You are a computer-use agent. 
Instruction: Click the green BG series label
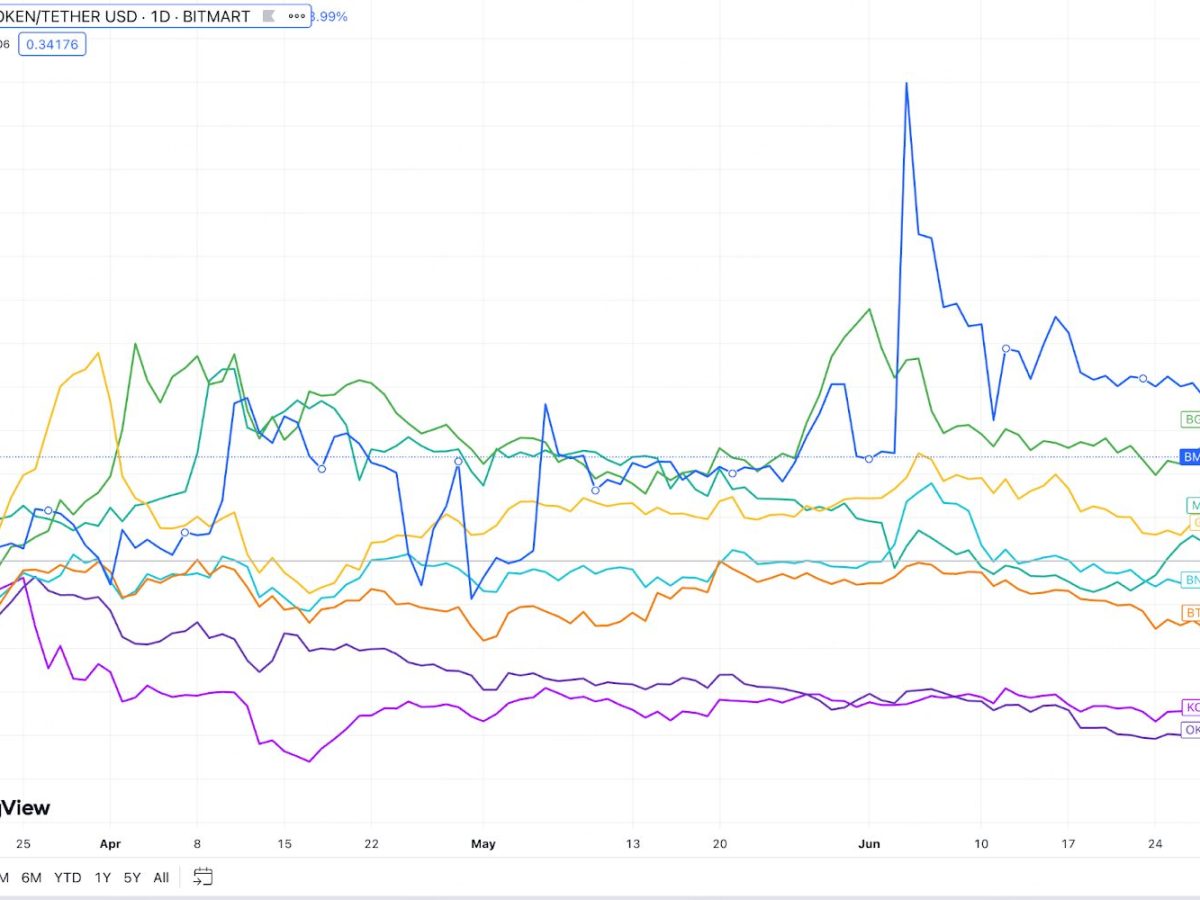(1190, 419)
